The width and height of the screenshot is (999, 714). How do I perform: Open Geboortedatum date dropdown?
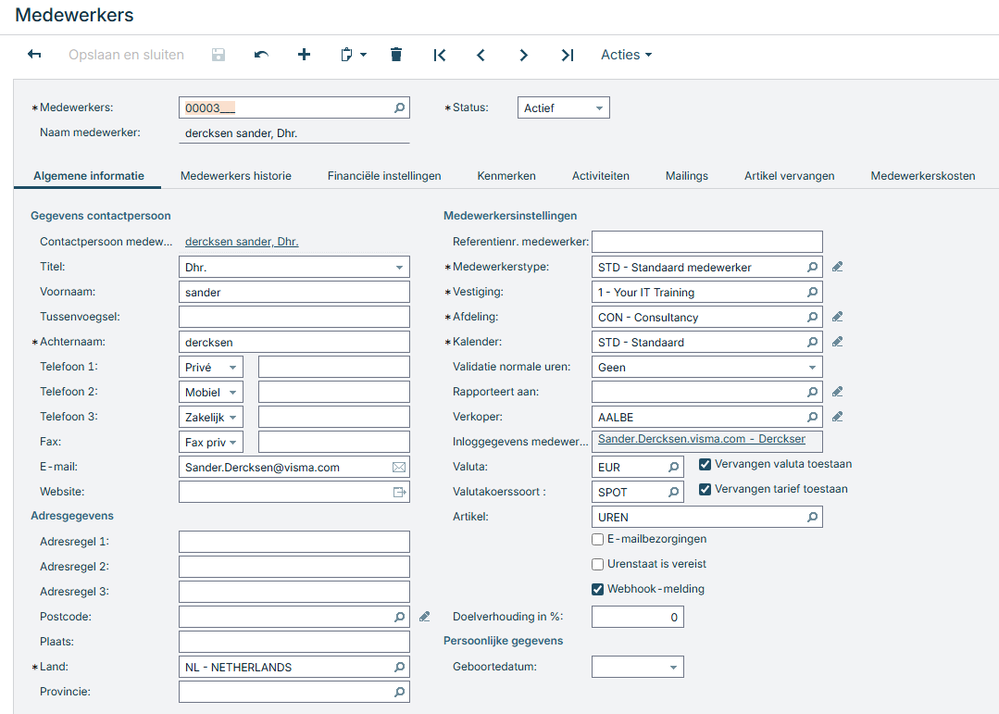(673, 668)
